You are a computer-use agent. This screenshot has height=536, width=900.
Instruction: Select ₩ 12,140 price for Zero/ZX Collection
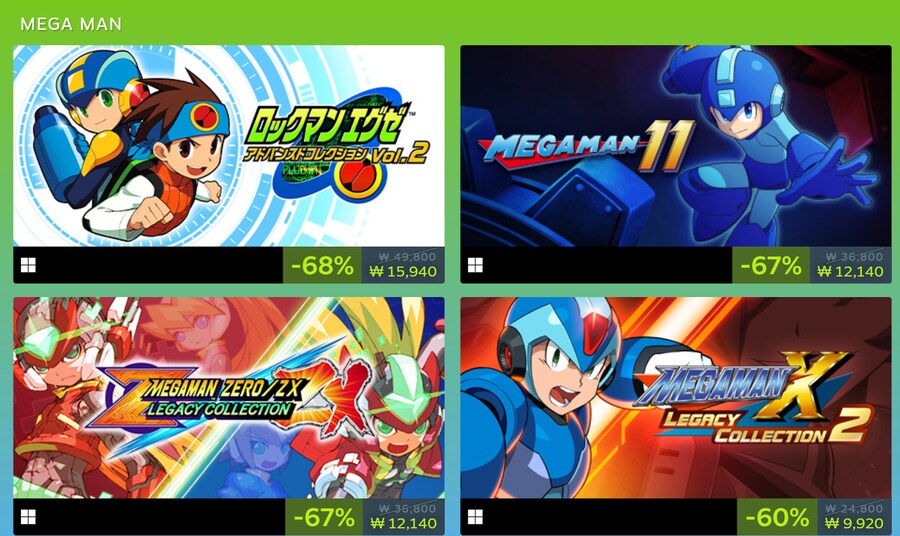(403, 523)
